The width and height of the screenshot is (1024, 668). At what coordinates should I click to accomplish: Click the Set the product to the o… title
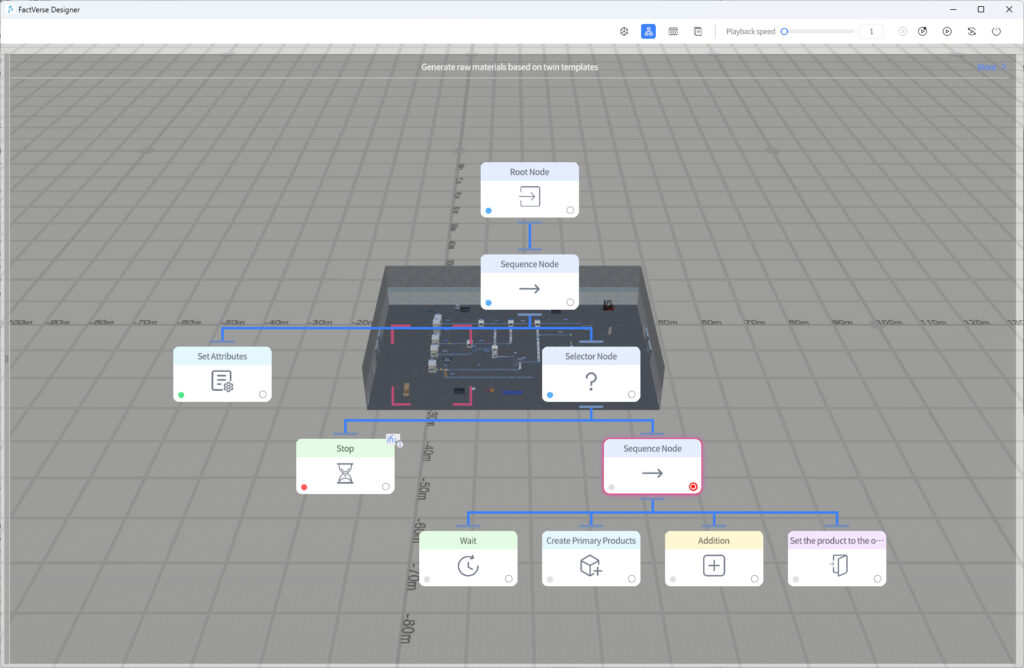pyautogui.click(x=837, y=541)
